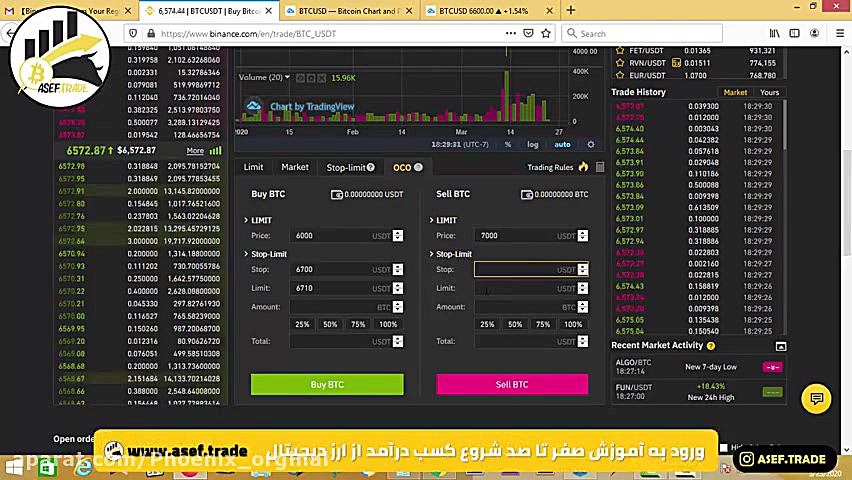Set buy amount to 75%
Viewport: 852px width, 480px height.
(x=358, y=325)
